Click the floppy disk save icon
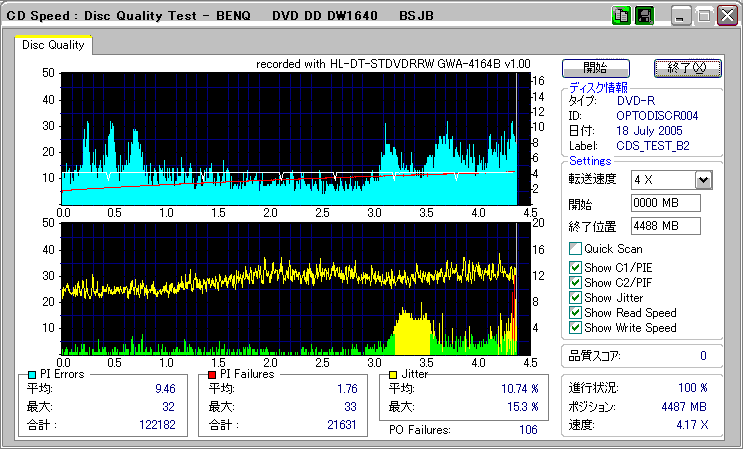This screenshot has width=743, height=449. click(644, 16)
